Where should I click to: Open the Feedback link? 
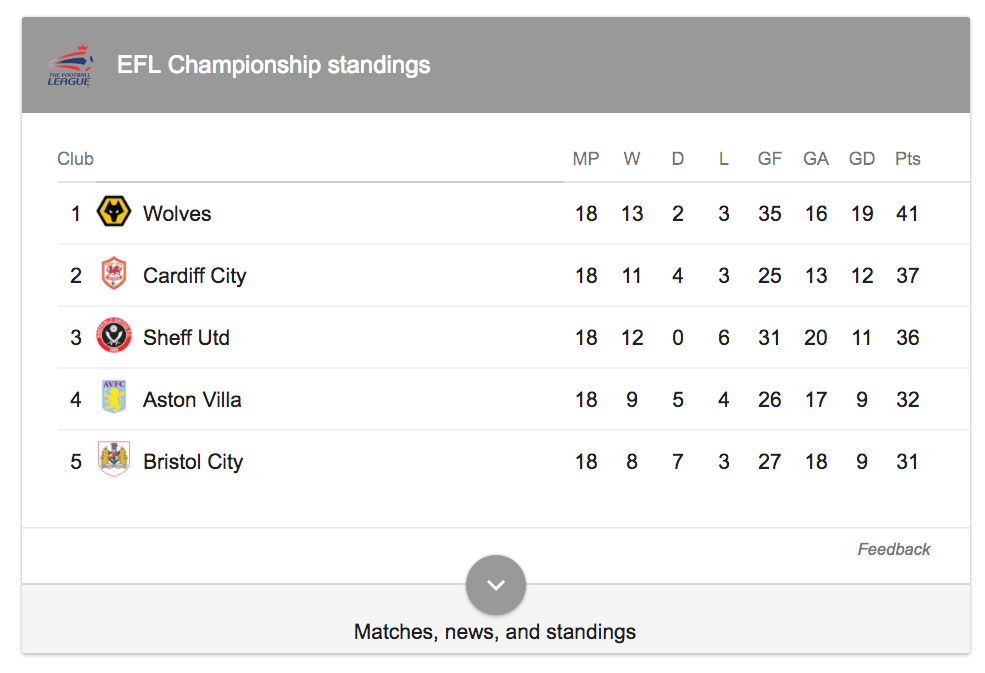[x=893, y=549]
